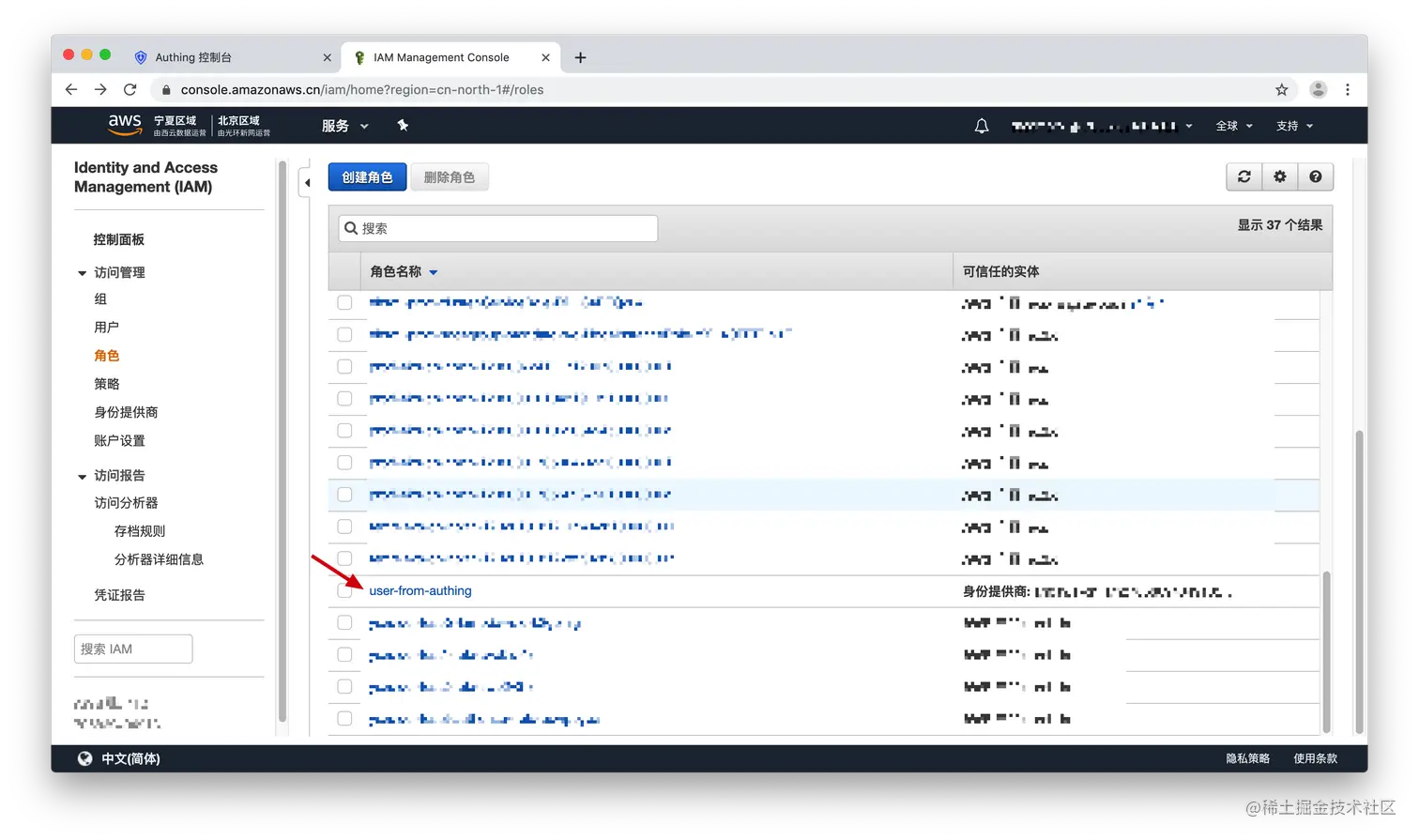Image resolution: width=1419 pixels, height=840 pixels.
Task: Tick the checkbox of the last visible role row
Action: (x=344, y=719)
